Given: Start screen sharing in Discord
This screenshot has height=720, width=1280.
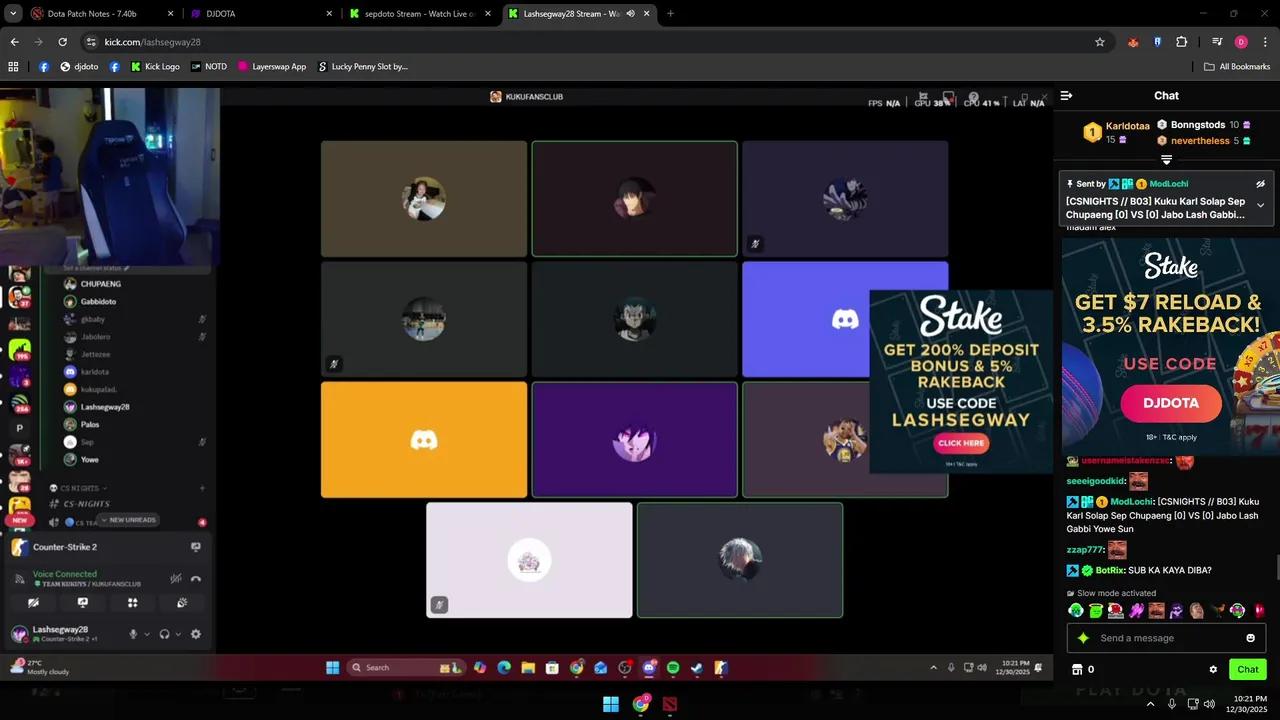Looking at the screenshot, I should pyautogui.click(x=82, y=603).
